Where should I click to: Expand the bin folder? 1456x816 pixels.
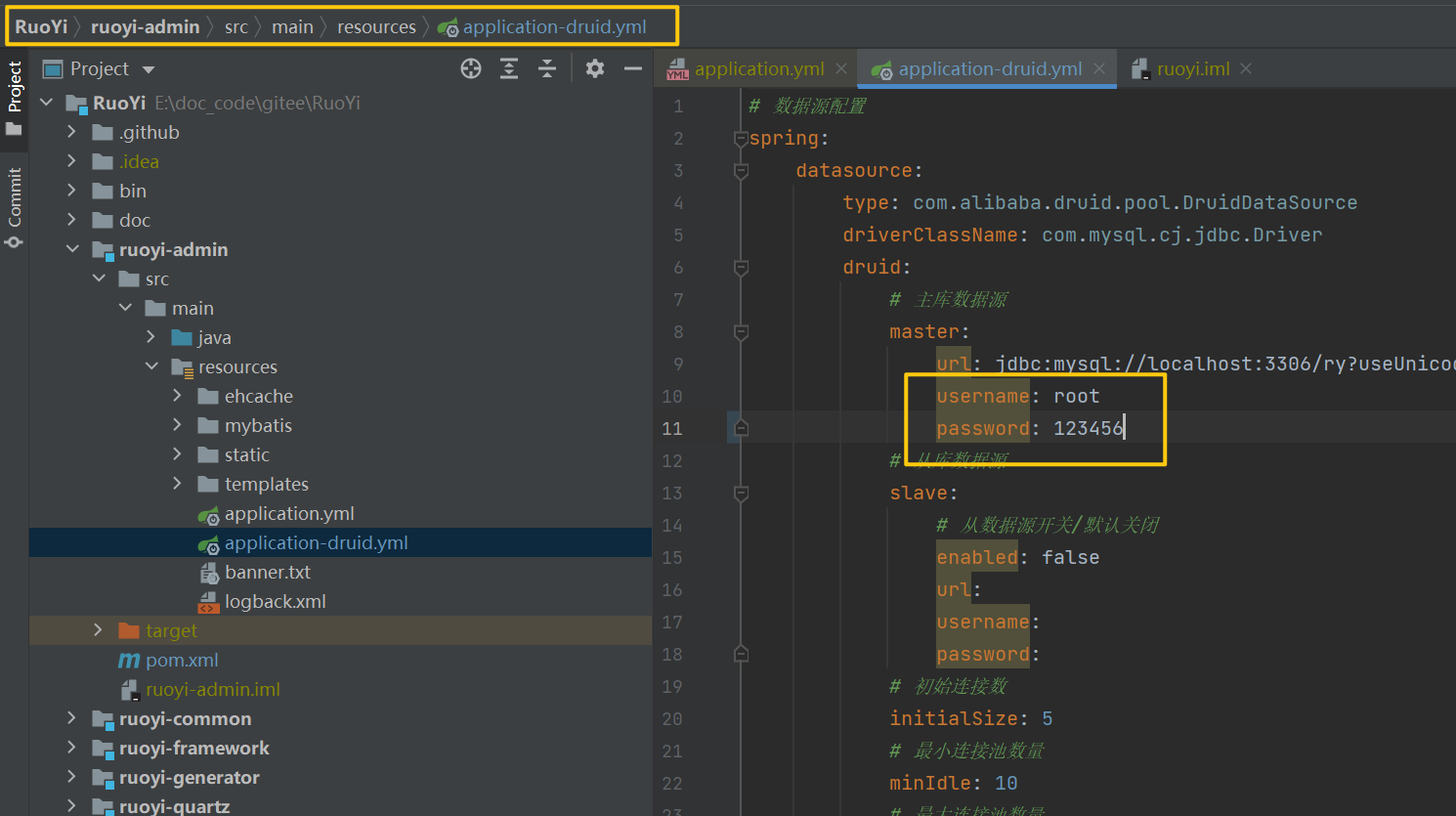click(71, 190)
